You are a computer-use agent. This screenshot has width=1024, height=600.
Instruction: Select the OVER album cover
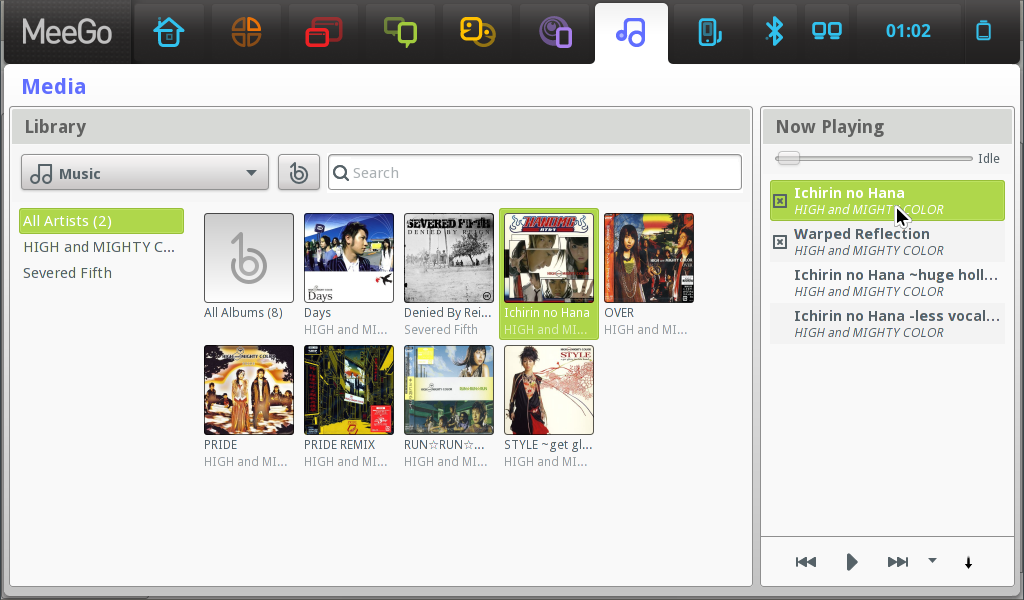(x=648, y=258)
